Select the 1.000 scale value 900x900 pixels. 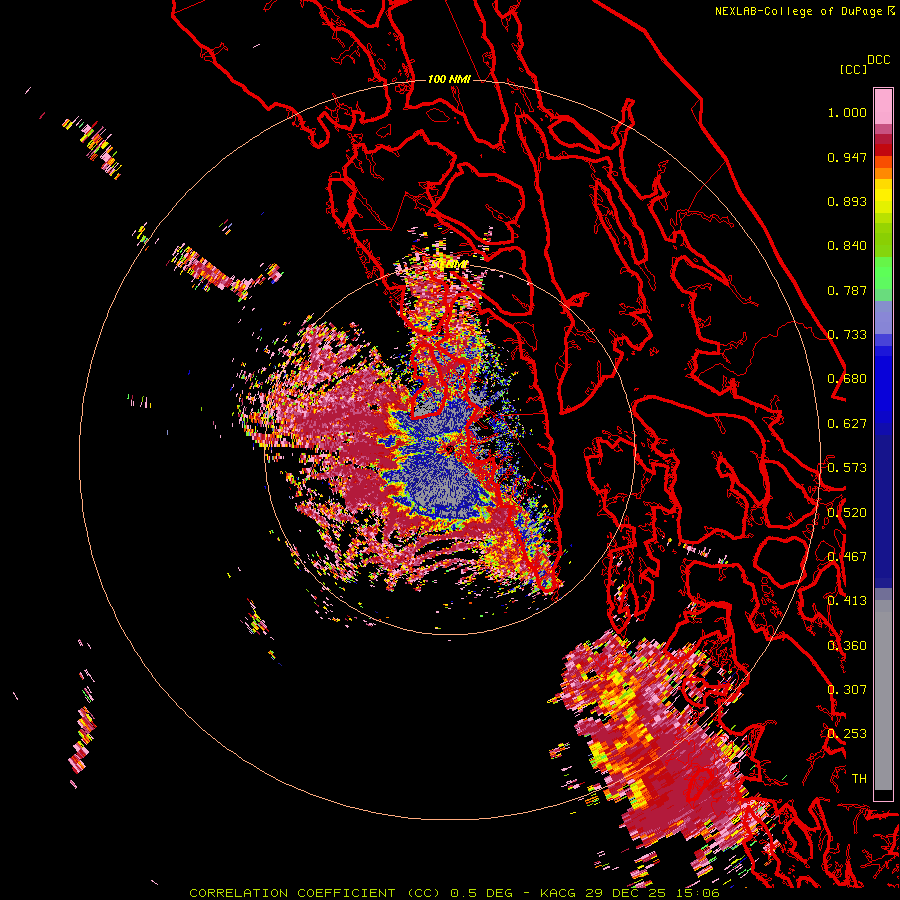(x=847, y=112)
